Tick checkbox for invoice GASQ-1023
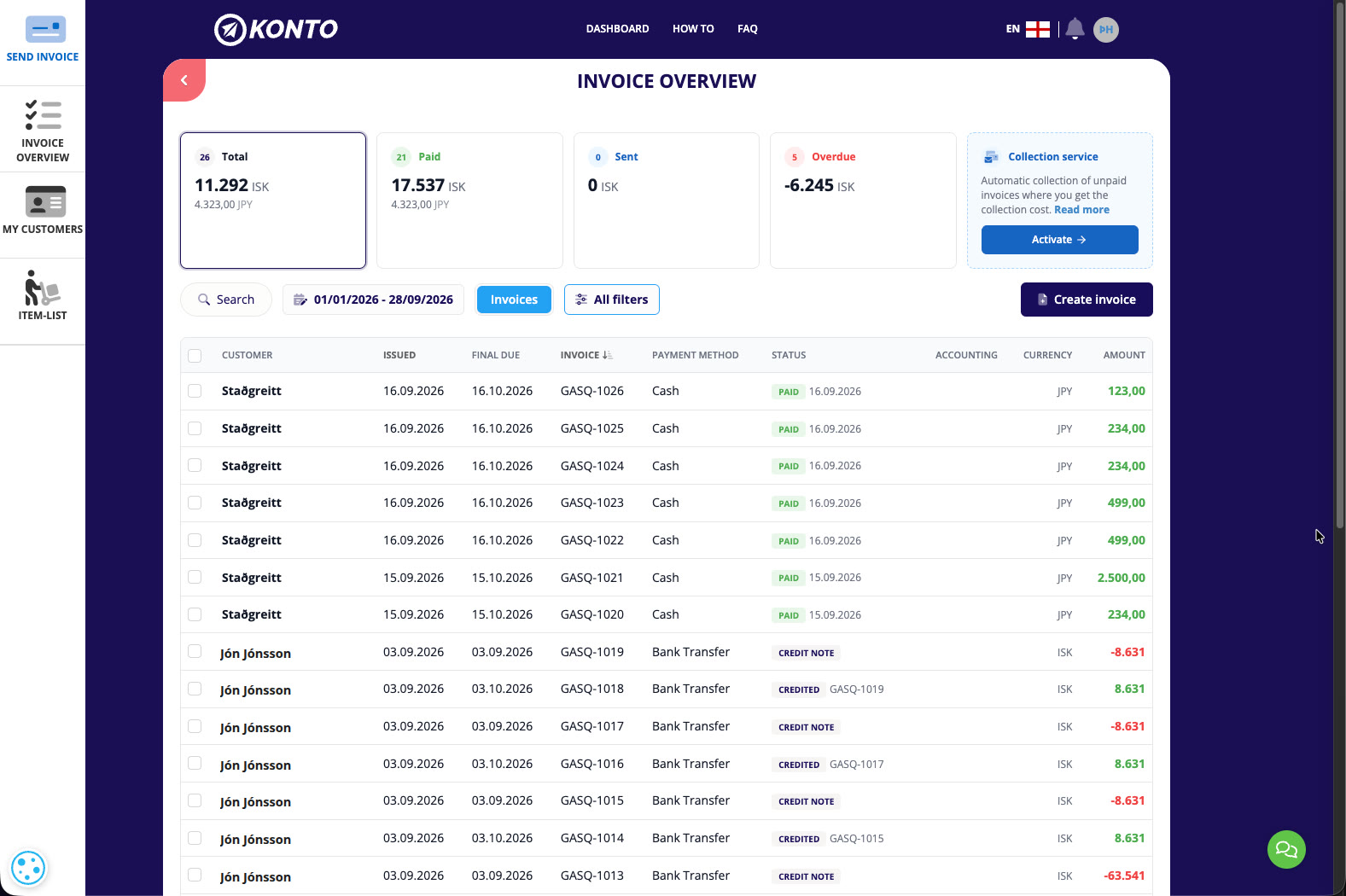This screenshot has width=1346, height=896. tap(195, 503)
